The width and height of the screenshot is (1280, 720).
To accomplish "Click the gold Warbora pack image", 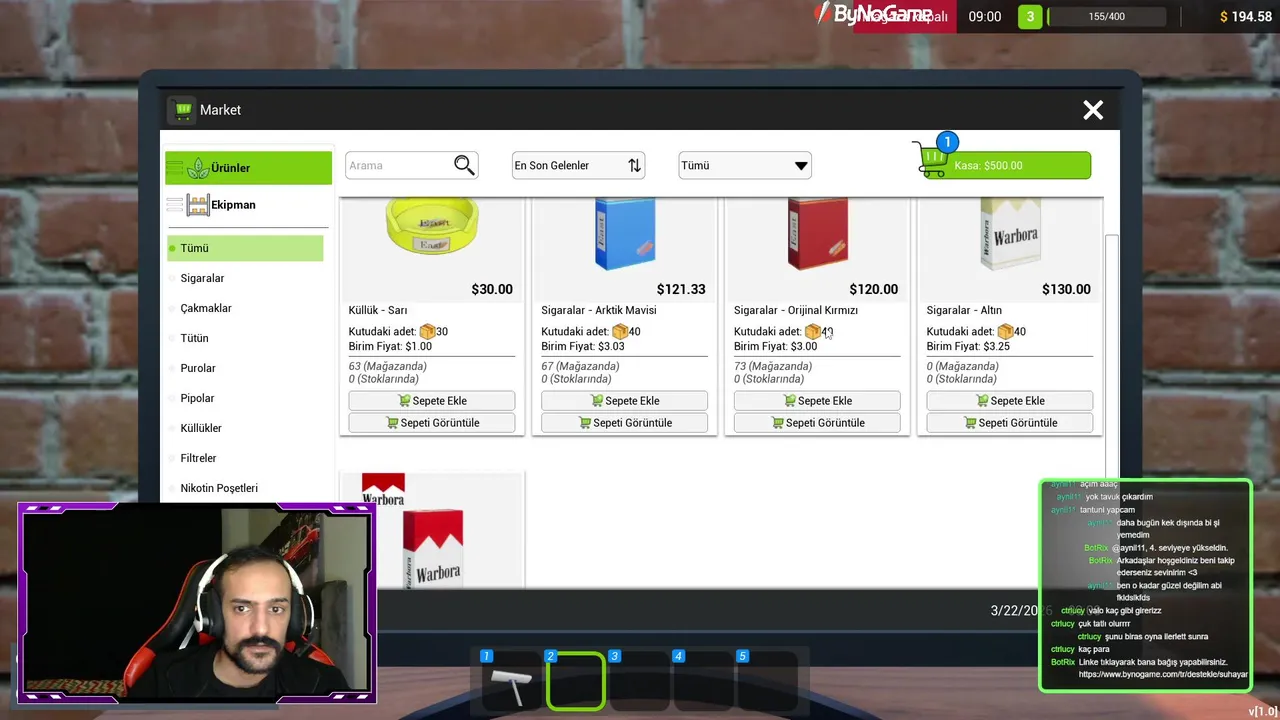I will pyautogui.click(x=1010, y=232).
